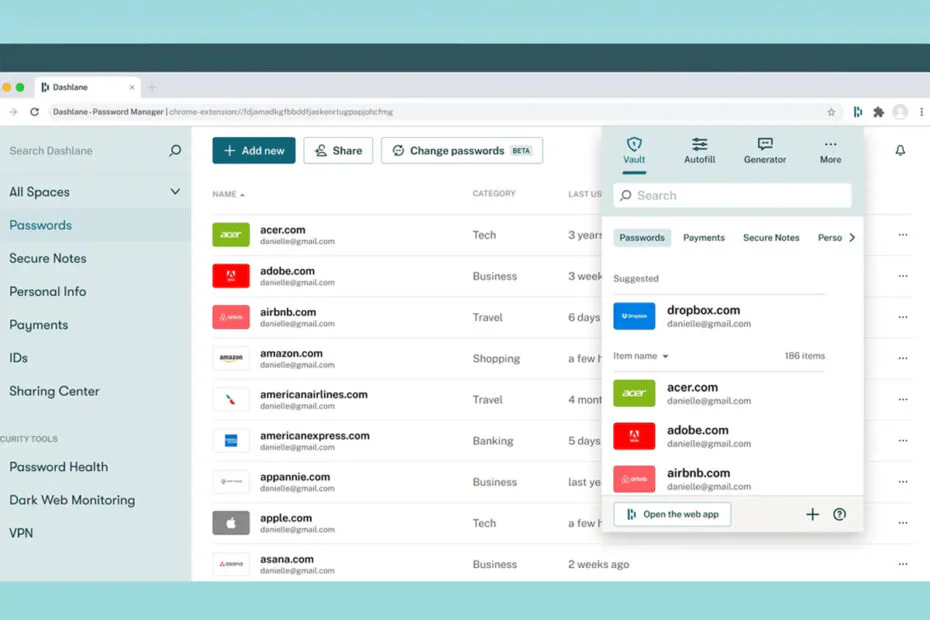This screenshot has width=930, height=620.
Task: Click the airbnb.com logo in main list
Action: coord(231,317)
